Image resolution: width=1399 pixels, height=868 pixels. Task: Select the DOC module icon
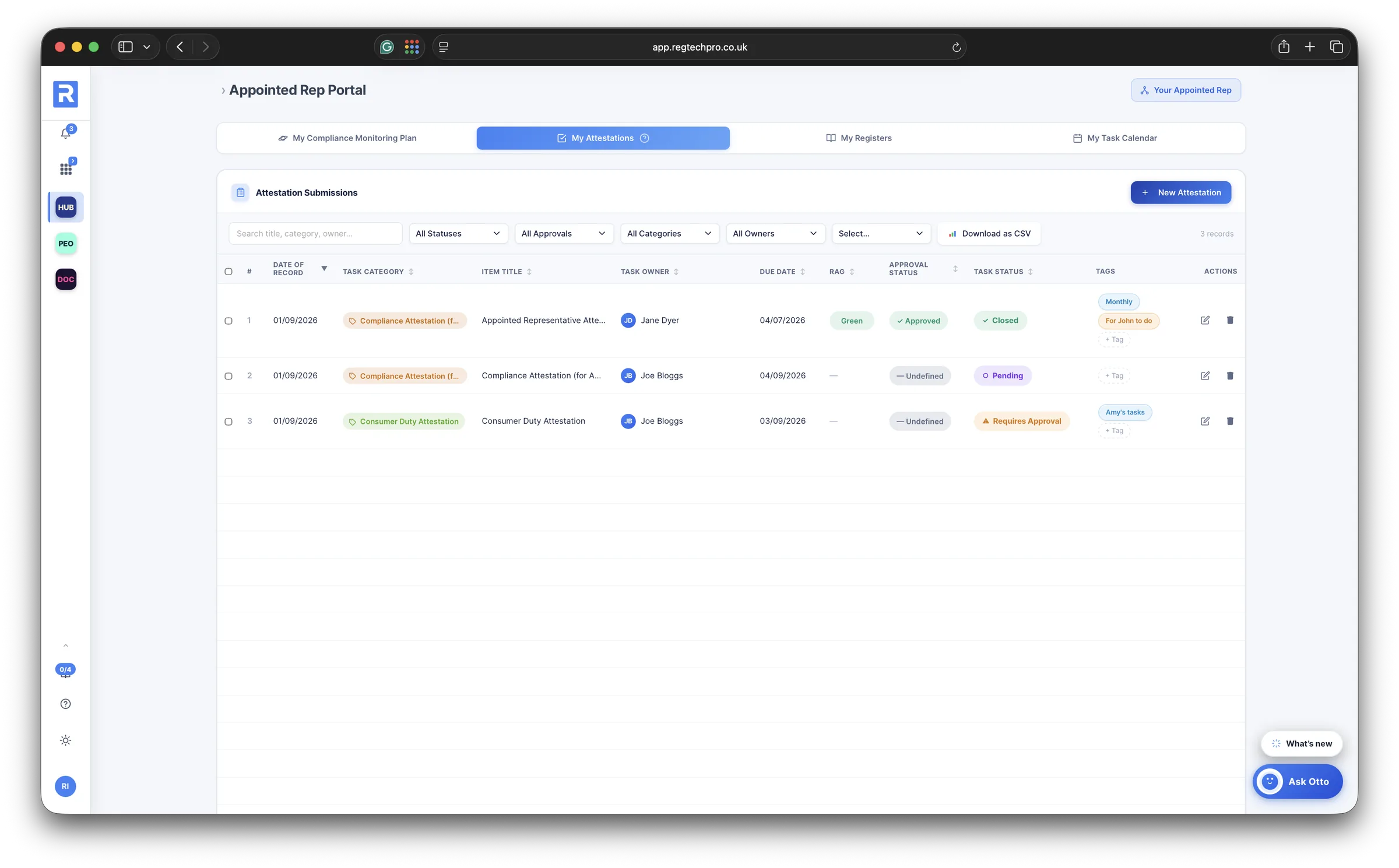tap(66, 279)
